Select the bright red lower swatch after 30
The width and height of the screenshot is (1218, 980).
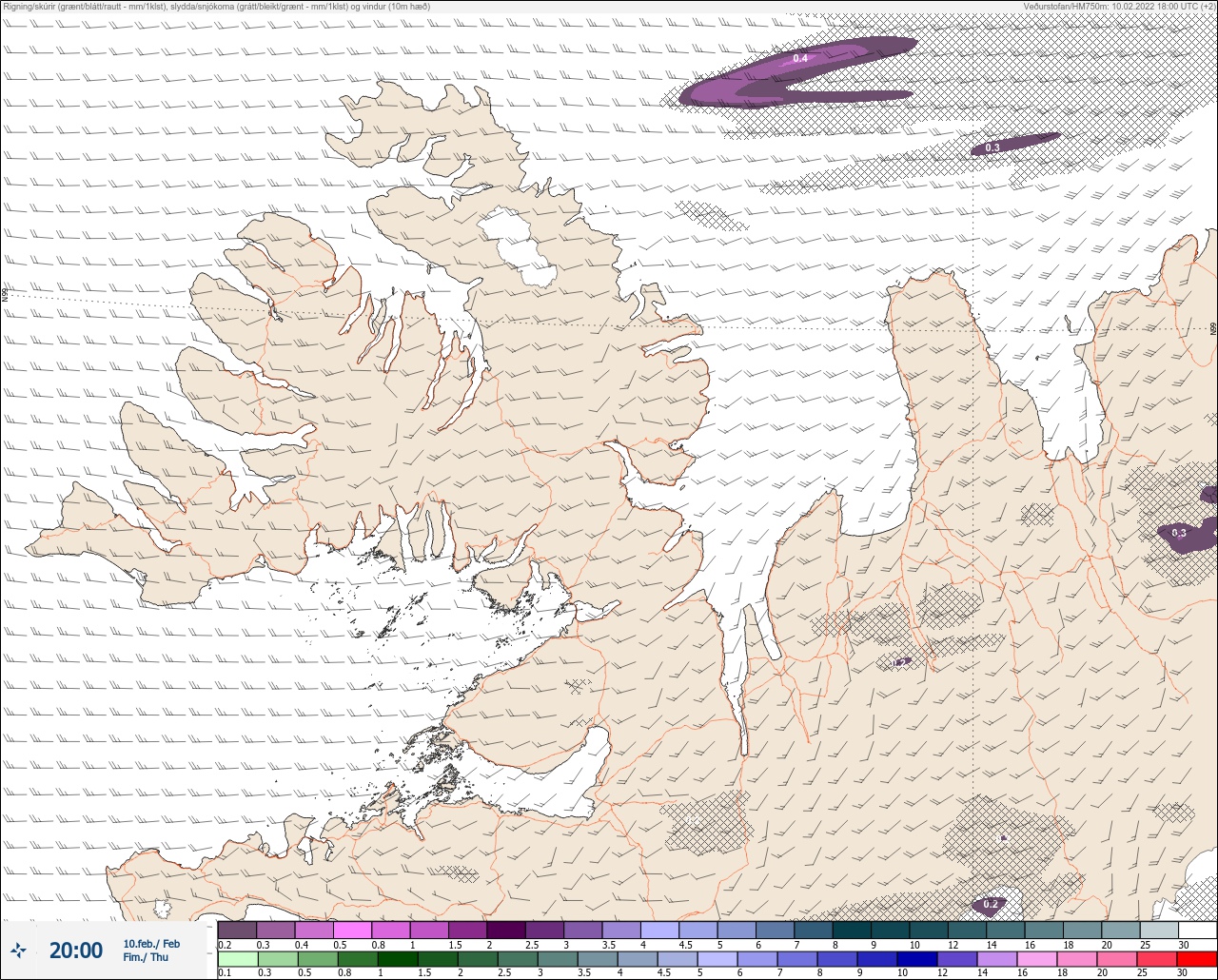coord(1198,959)
